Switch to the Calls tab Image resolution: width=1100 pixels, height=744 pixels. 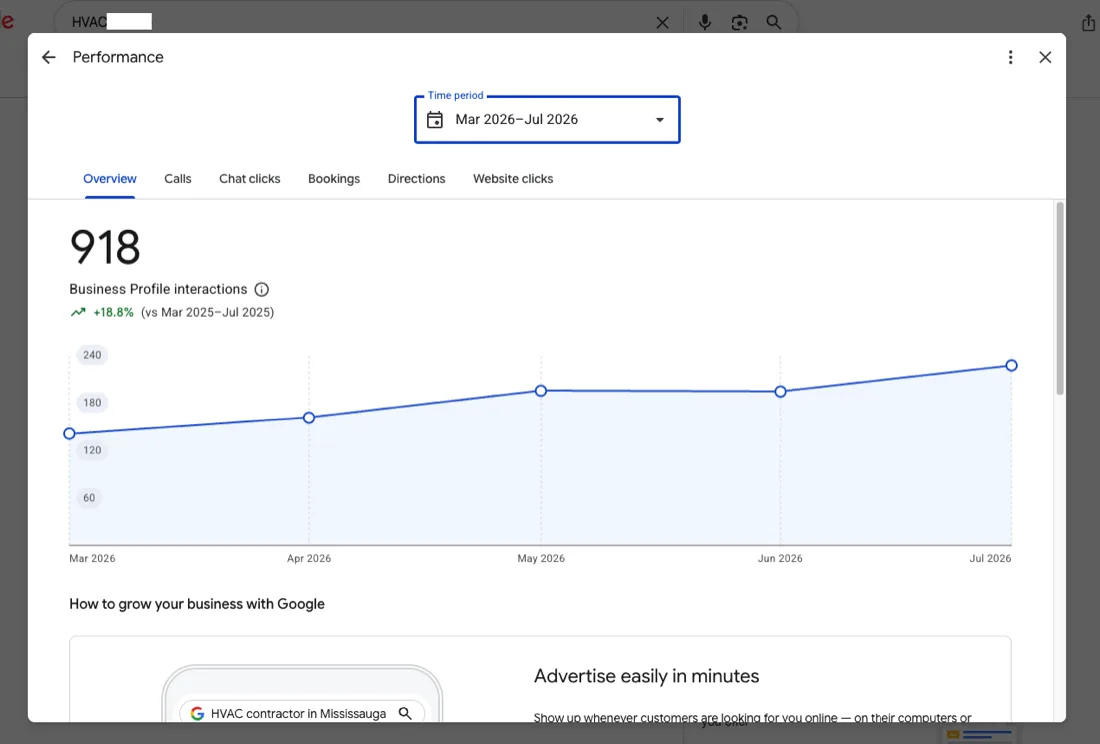pyautogui.click(x=177, y=179)
